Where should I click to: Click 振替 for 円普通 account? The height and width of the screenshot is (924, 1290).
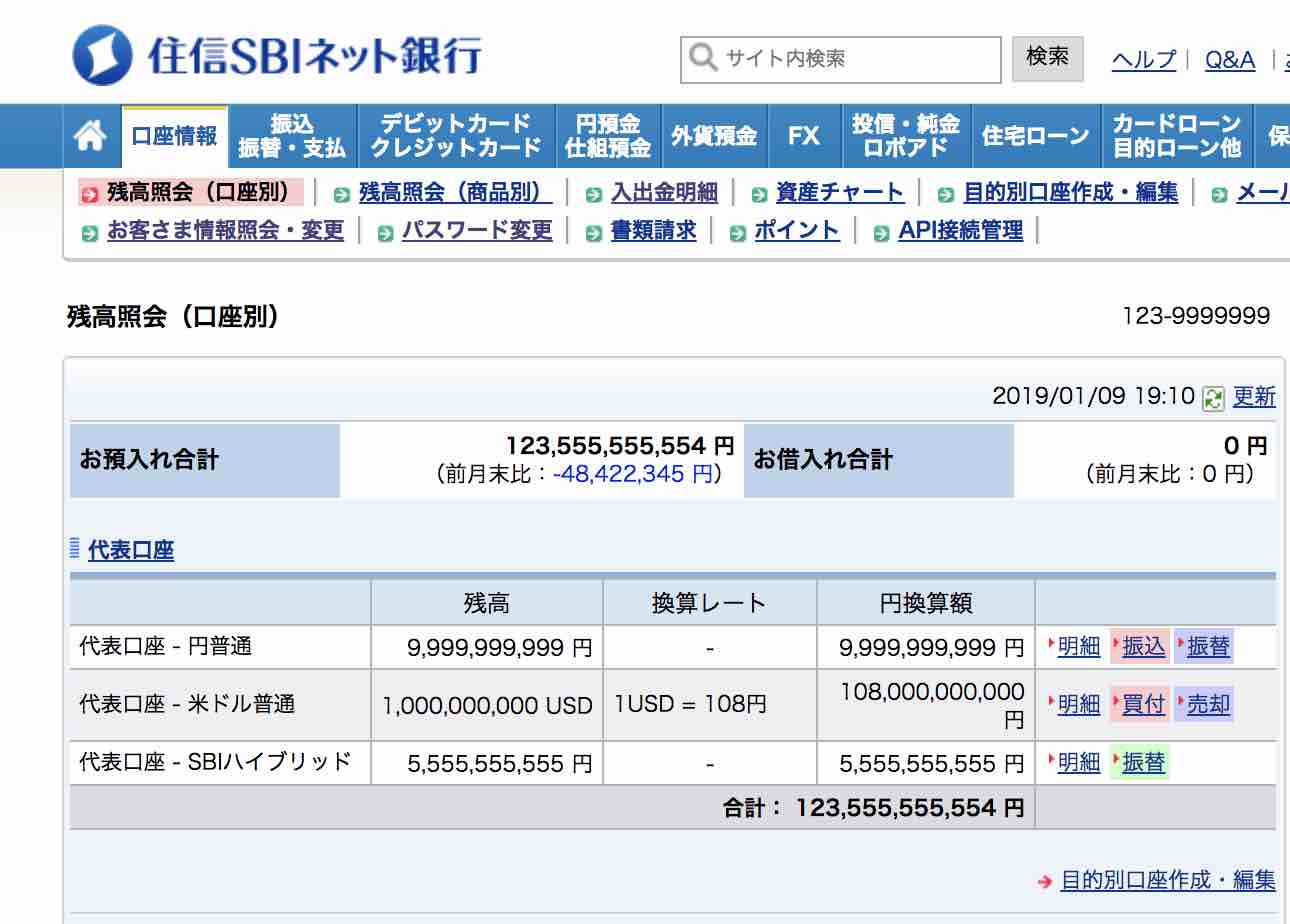tap(1208, 647)
